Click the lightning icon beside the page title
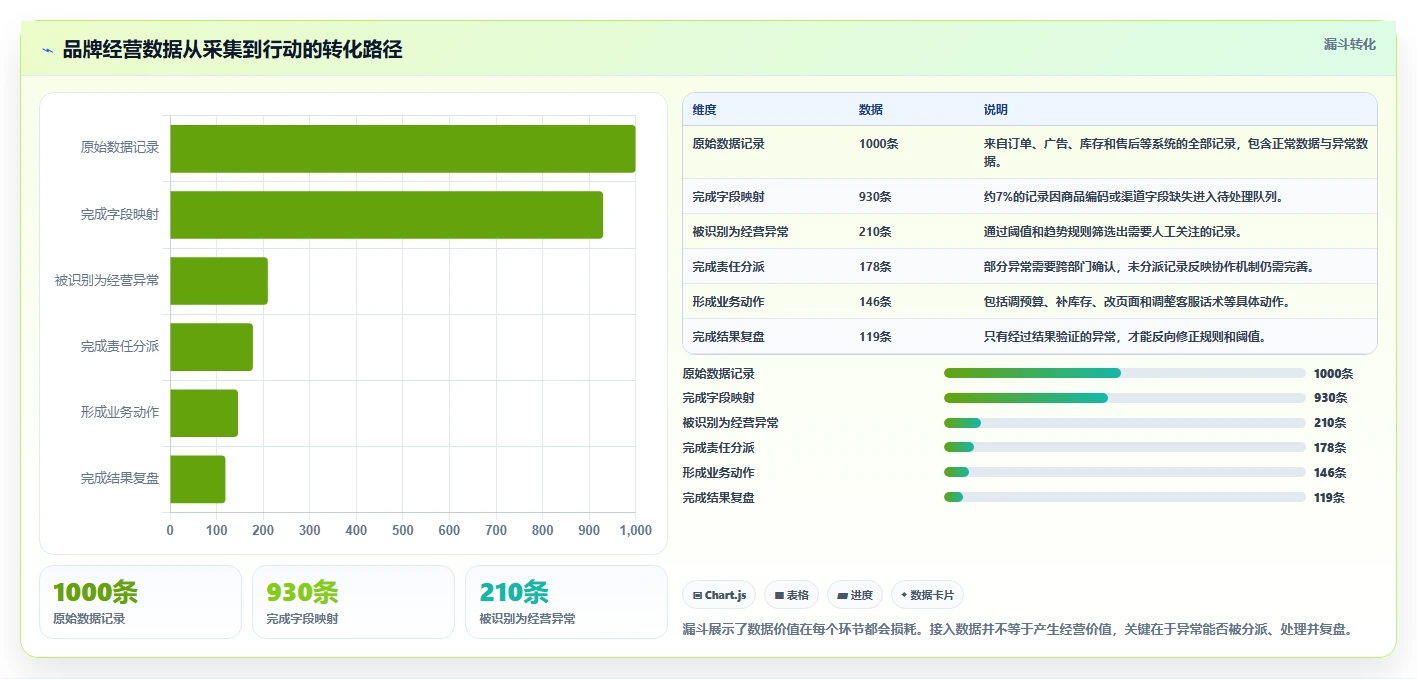 48,50
